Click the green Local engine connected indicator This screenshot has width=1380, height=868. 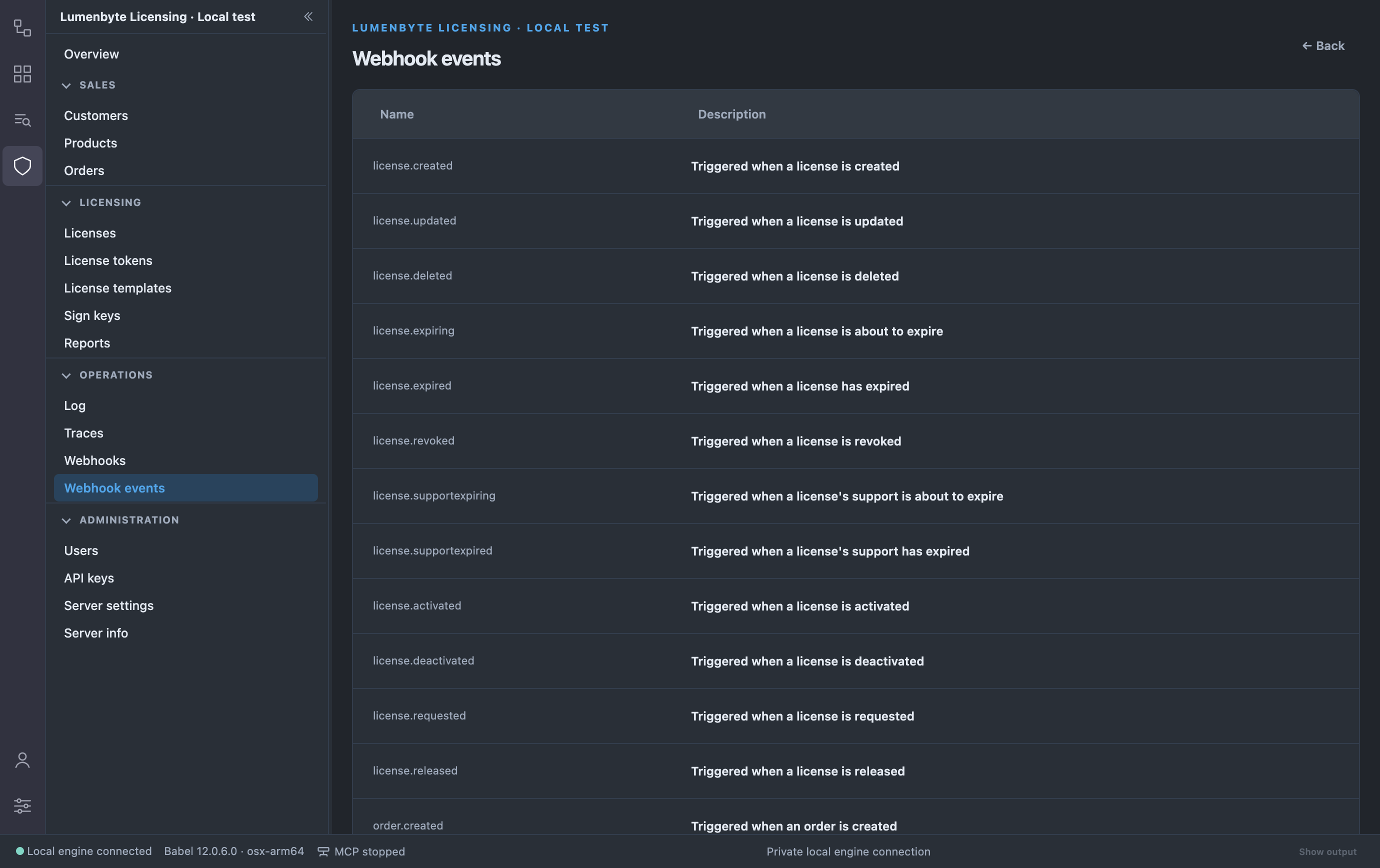point(20,851)
